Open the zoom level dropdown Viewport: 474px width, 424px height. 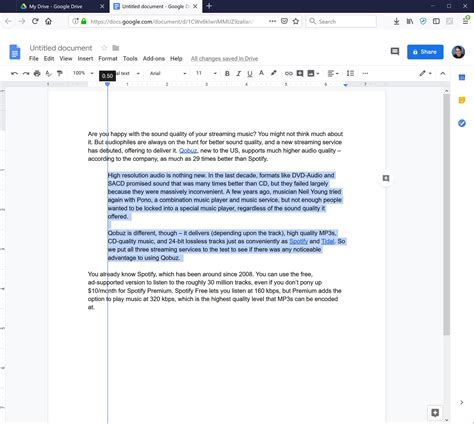[x=83, y=73]
